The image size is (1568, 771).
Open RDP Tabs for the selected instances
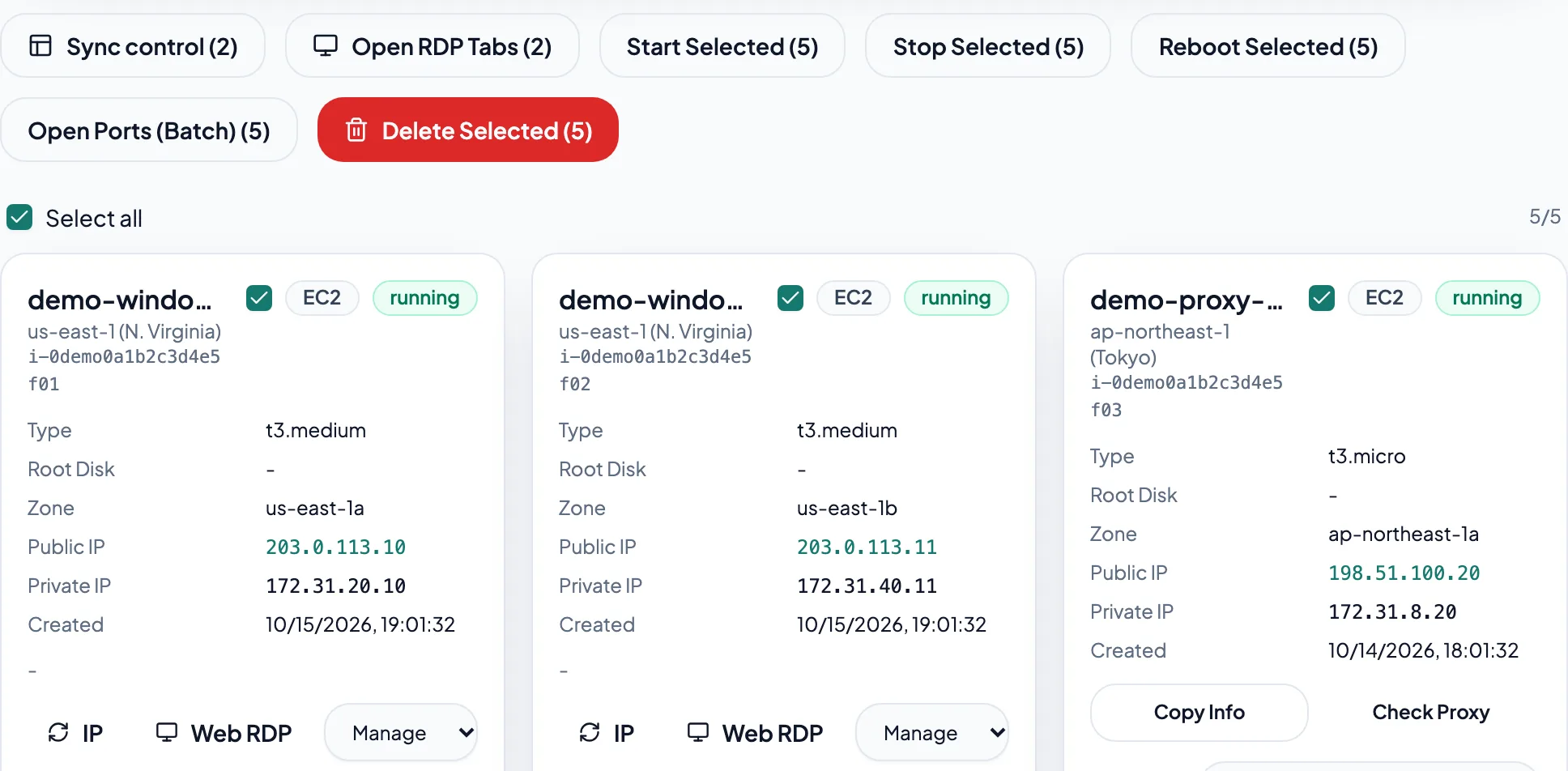pyautogui.click(x=432, y=46)
